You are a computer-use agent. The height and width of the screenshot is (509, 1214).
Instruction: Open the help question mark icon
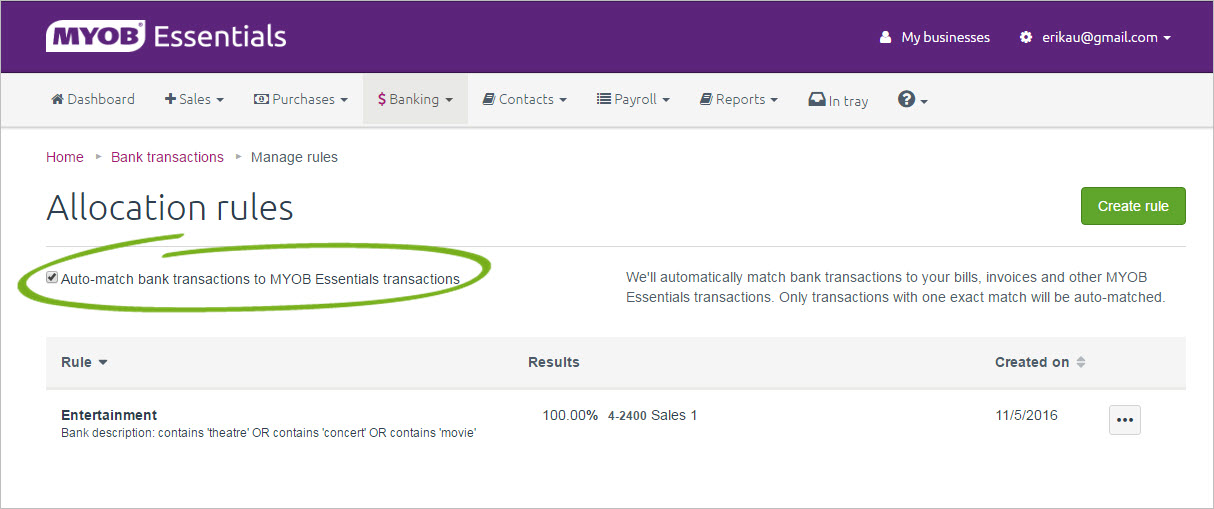pos(907,99)
